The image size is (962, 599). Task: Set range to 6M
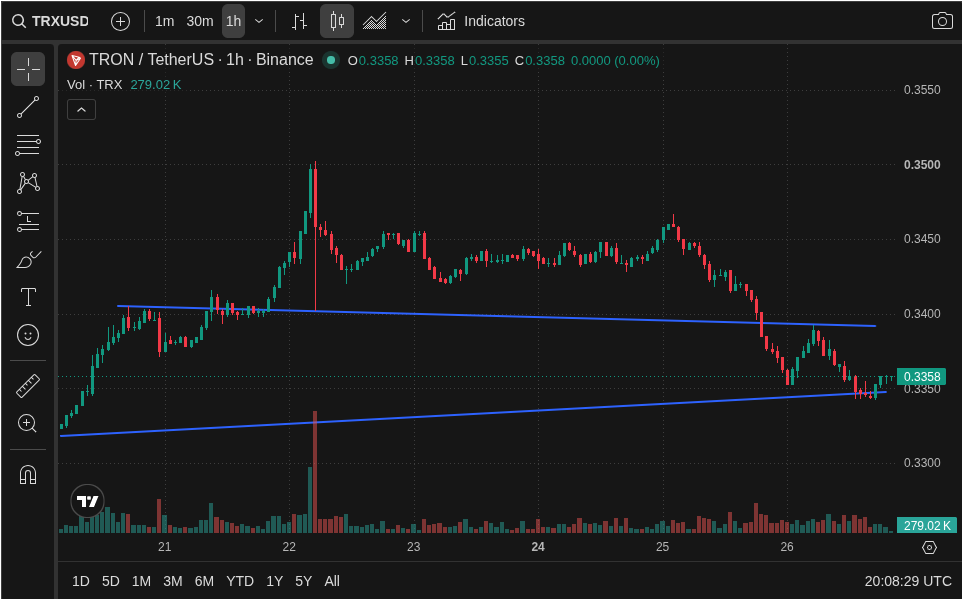tap(204, 581)
